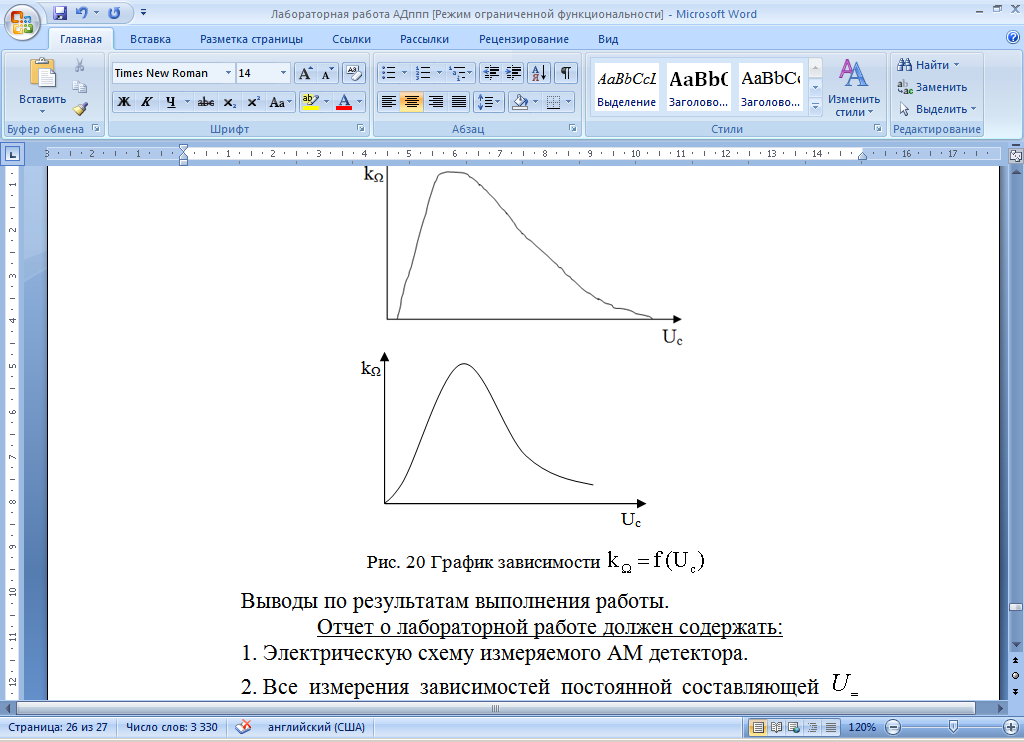The width and height of the screenshot is (1024, 742).
Task: Open the Выделить selection menu
Action: pos(937,109)
